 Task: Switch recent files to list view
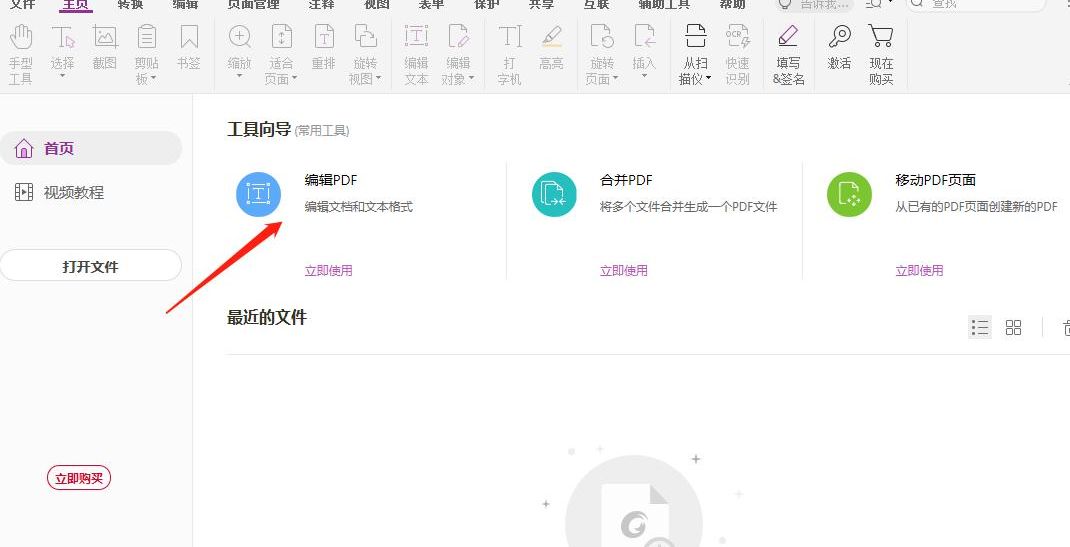(x=980, y=328)
